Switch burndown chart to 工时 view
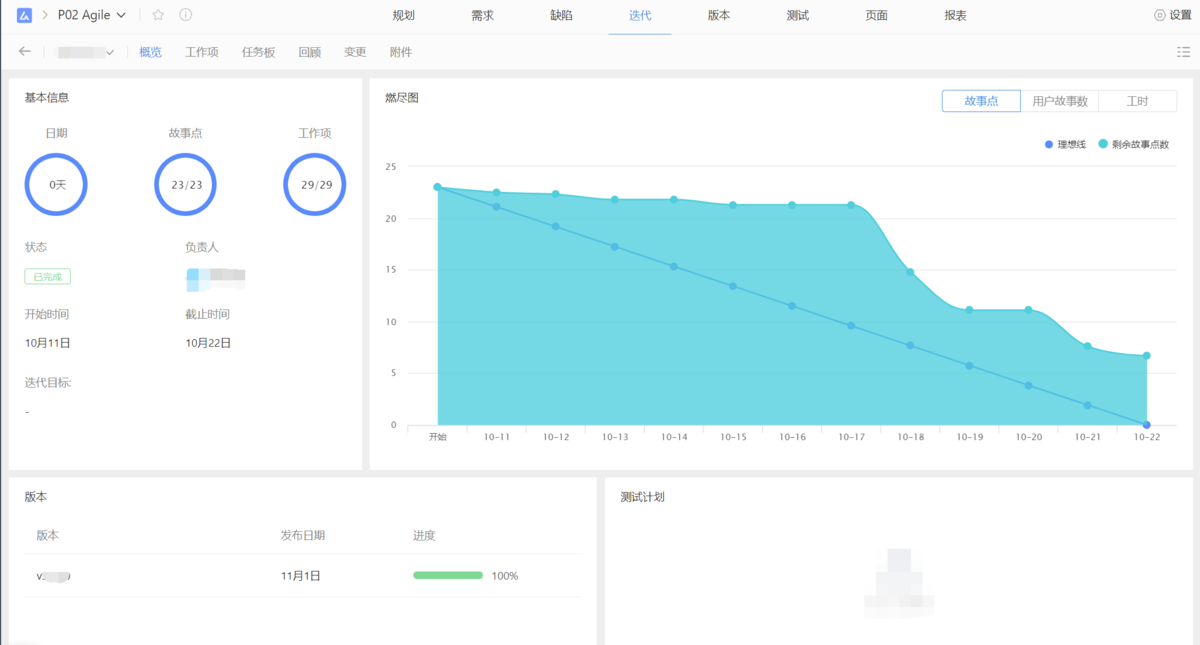 tap(1139, 100)
